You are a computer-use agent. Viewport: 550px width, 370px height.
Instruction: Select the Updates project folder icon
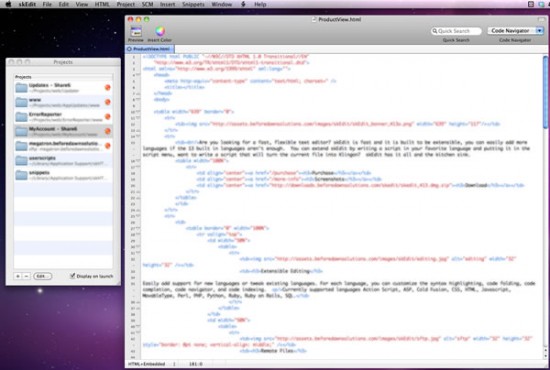[x=21, y=88]
